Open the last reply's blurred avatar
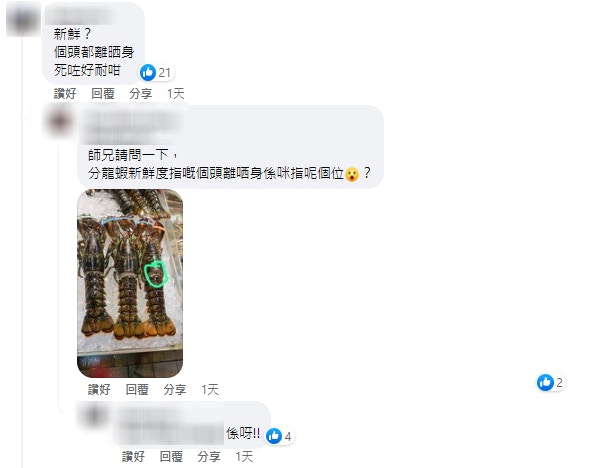 (x=93, y=416)
